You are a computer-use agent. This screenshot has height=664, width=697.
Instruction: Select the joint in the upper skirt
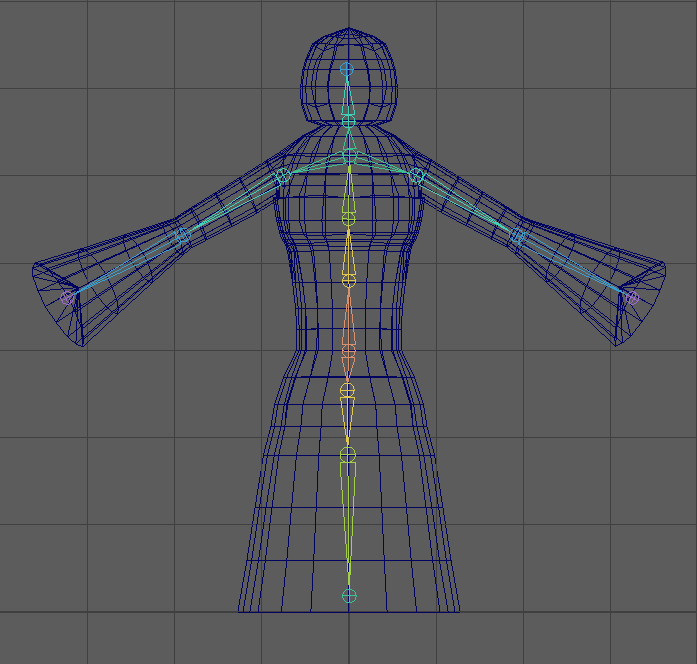pyautogui.click(x=347, y=455)
